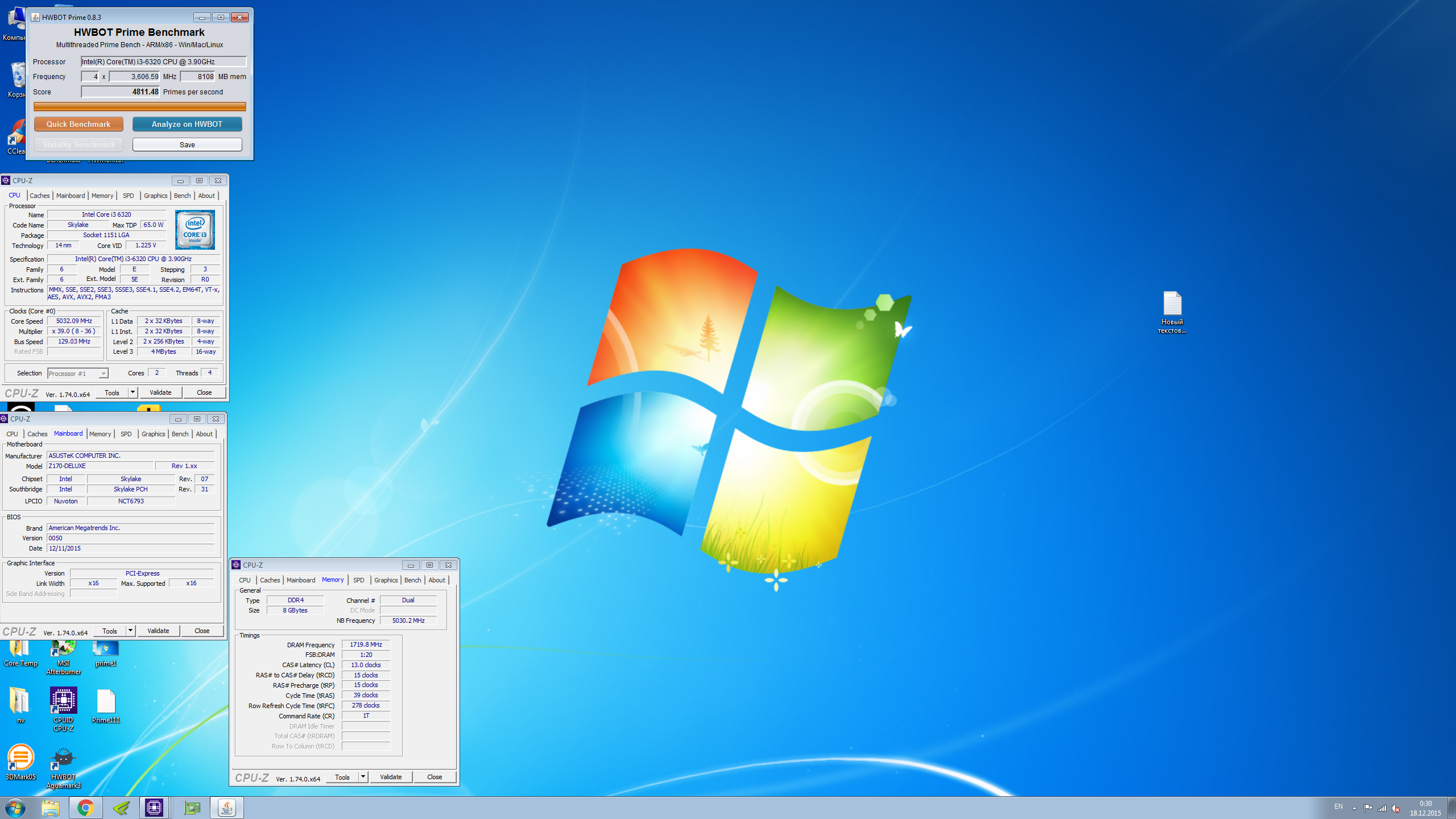
Task: Open prime1 desktop icon
Action: coord(106,653)
